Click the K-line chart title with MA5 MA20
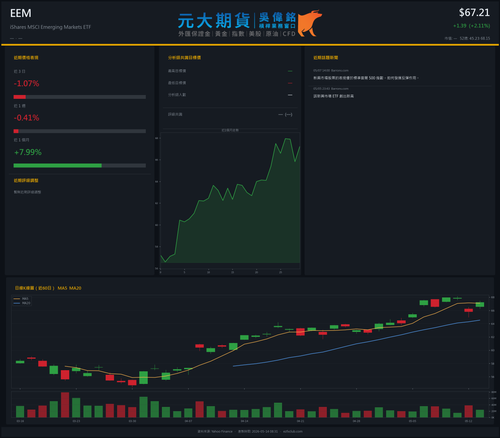This screenshot has width=500, height=438. click(x=48, y=288)
